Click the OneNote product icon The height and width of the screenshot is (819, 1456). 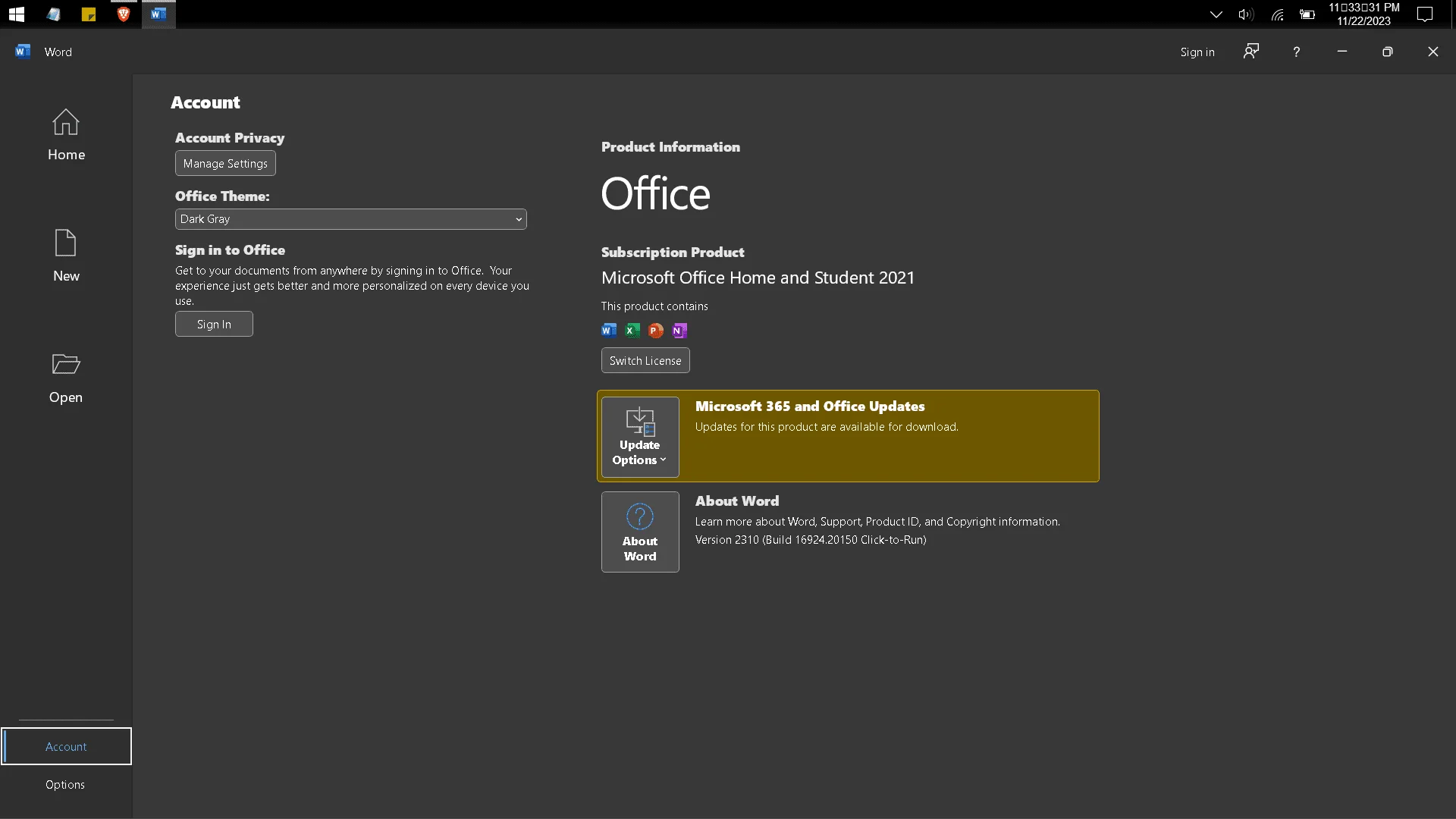(679, 330)
